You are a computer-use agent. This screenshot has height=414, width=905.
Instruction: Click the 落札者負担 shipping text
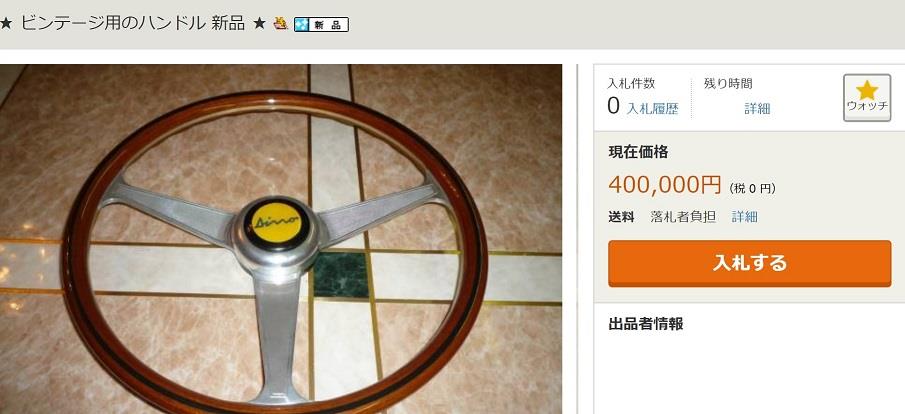(x=683, y=217)
